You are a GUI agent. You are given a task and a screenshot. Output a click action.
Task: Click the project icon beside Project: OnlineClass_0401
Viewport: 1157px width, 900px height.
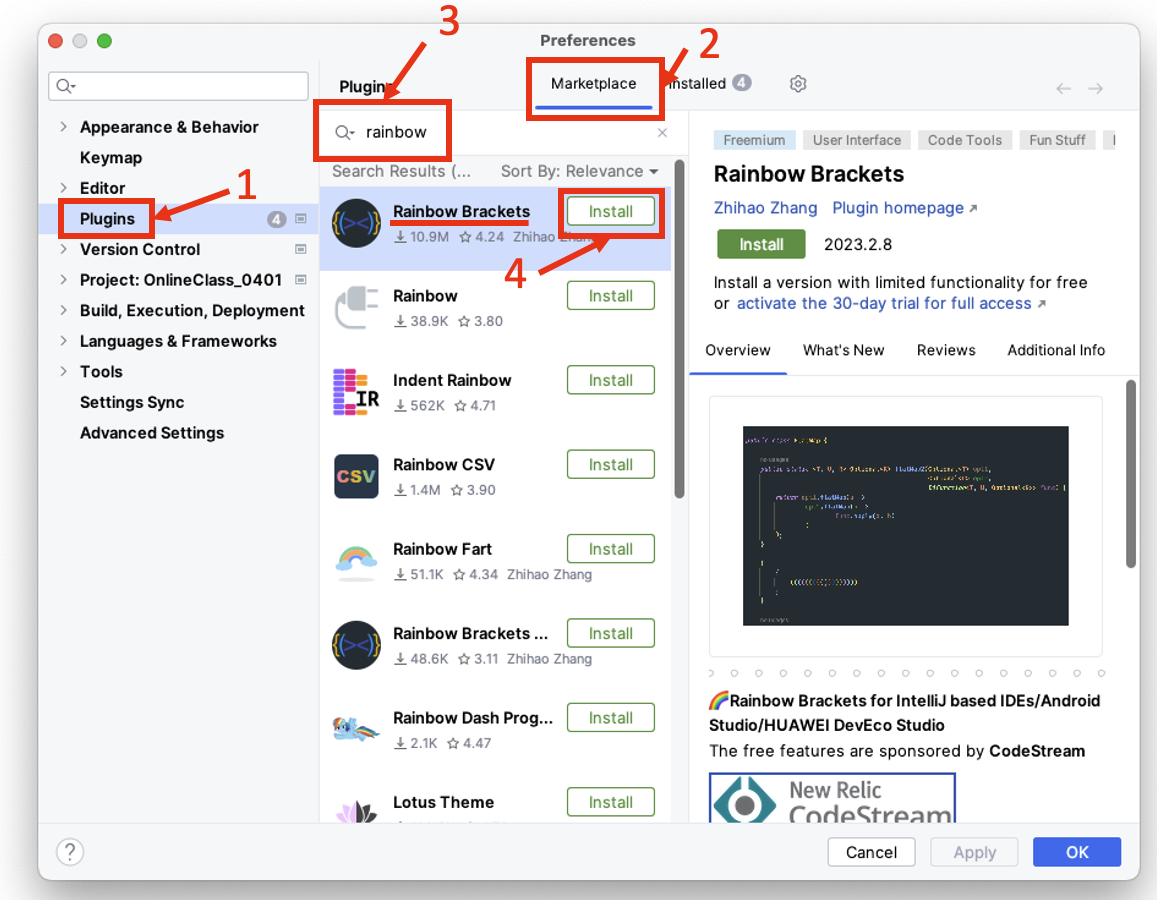301,280
